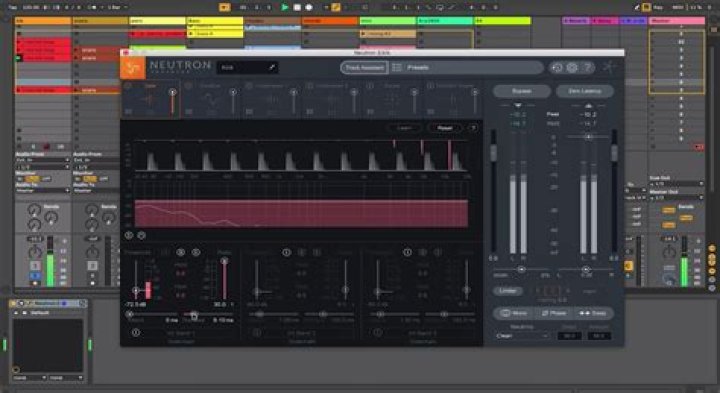Viewport: 720px width, 393px height.
Task: Toggle Kick track activator button 1
Action: tap(35, 266)
